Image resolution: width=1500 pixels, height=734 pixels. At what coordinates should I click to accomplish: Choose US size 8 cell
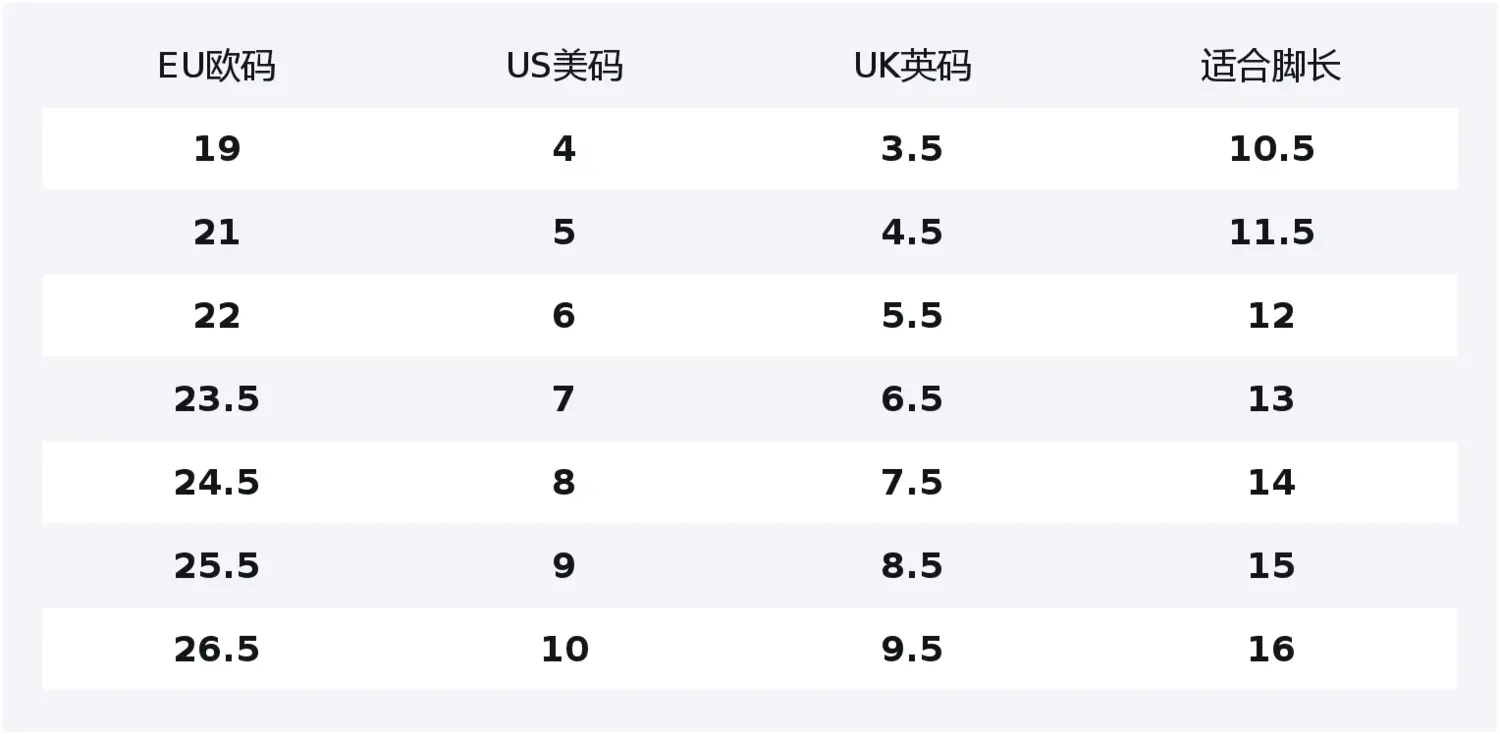pyautogui.click(x=564, y=482)
